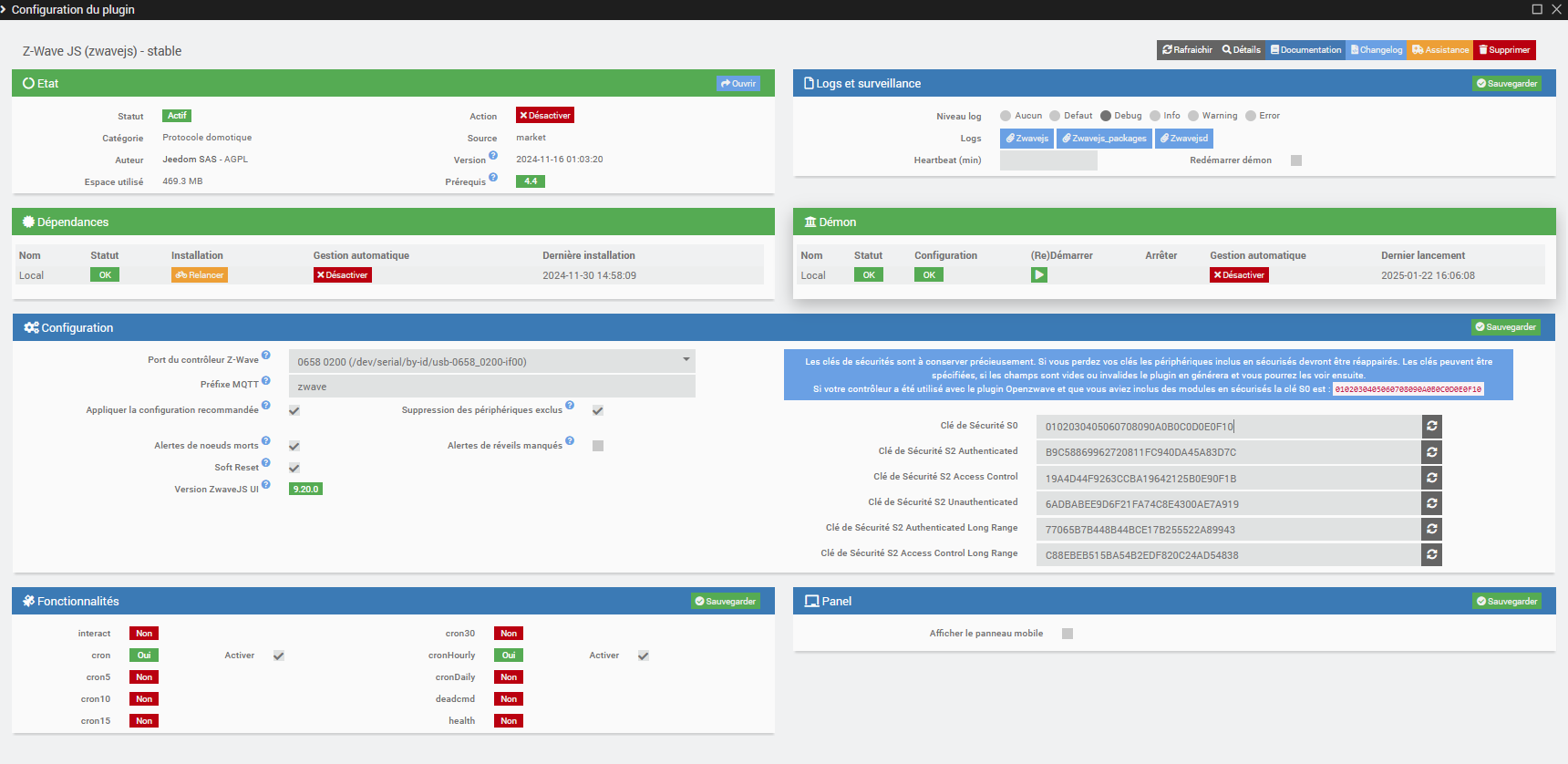1568x764 pixels.
Task: Click Relancer to reinstall dependencies
Action: tap(200, 274)
